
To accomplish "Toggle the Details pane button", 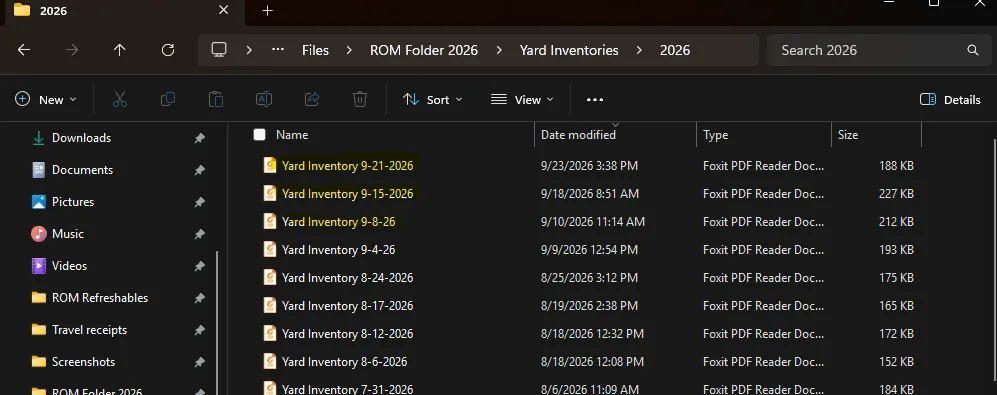I will coord(950,100).
